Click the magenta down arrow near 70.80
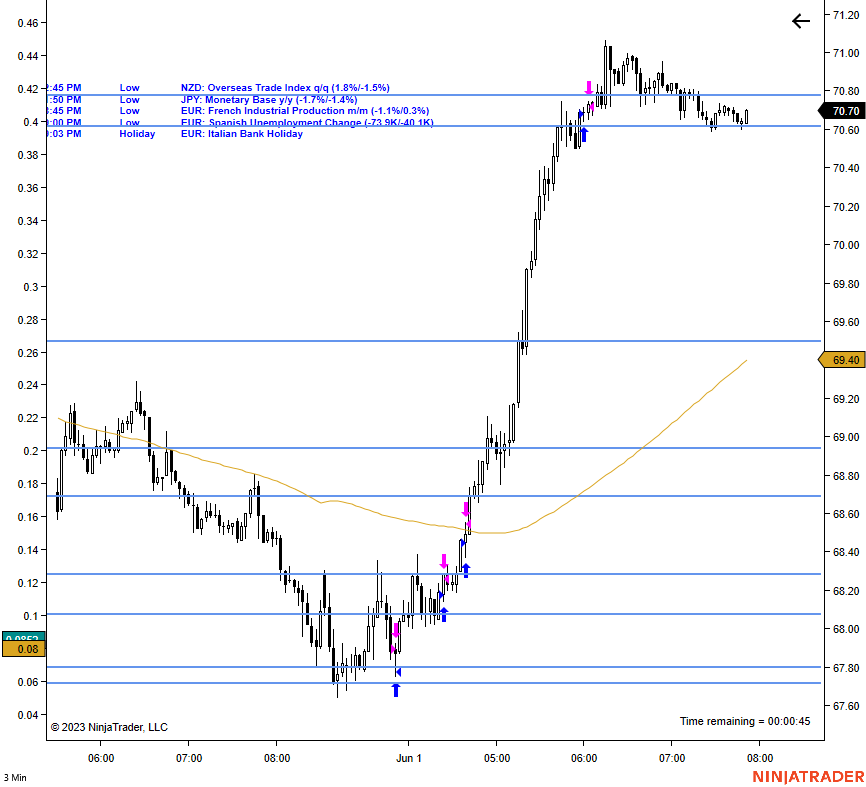The image size is (866, 787). (589, 87)
